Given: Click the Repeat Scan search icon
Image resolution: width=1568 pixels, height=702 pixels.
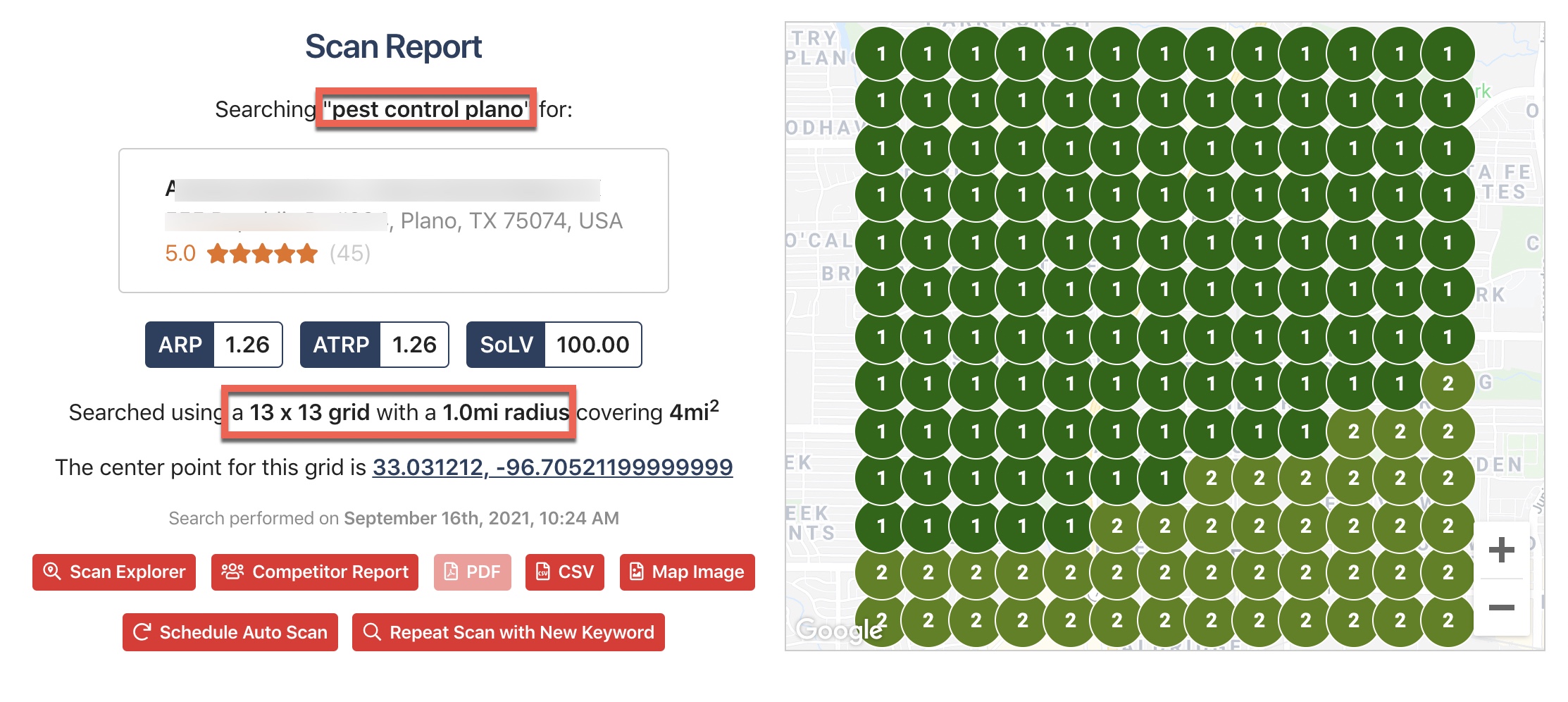Looking at the screenshot, I should (x=372, y=632).
